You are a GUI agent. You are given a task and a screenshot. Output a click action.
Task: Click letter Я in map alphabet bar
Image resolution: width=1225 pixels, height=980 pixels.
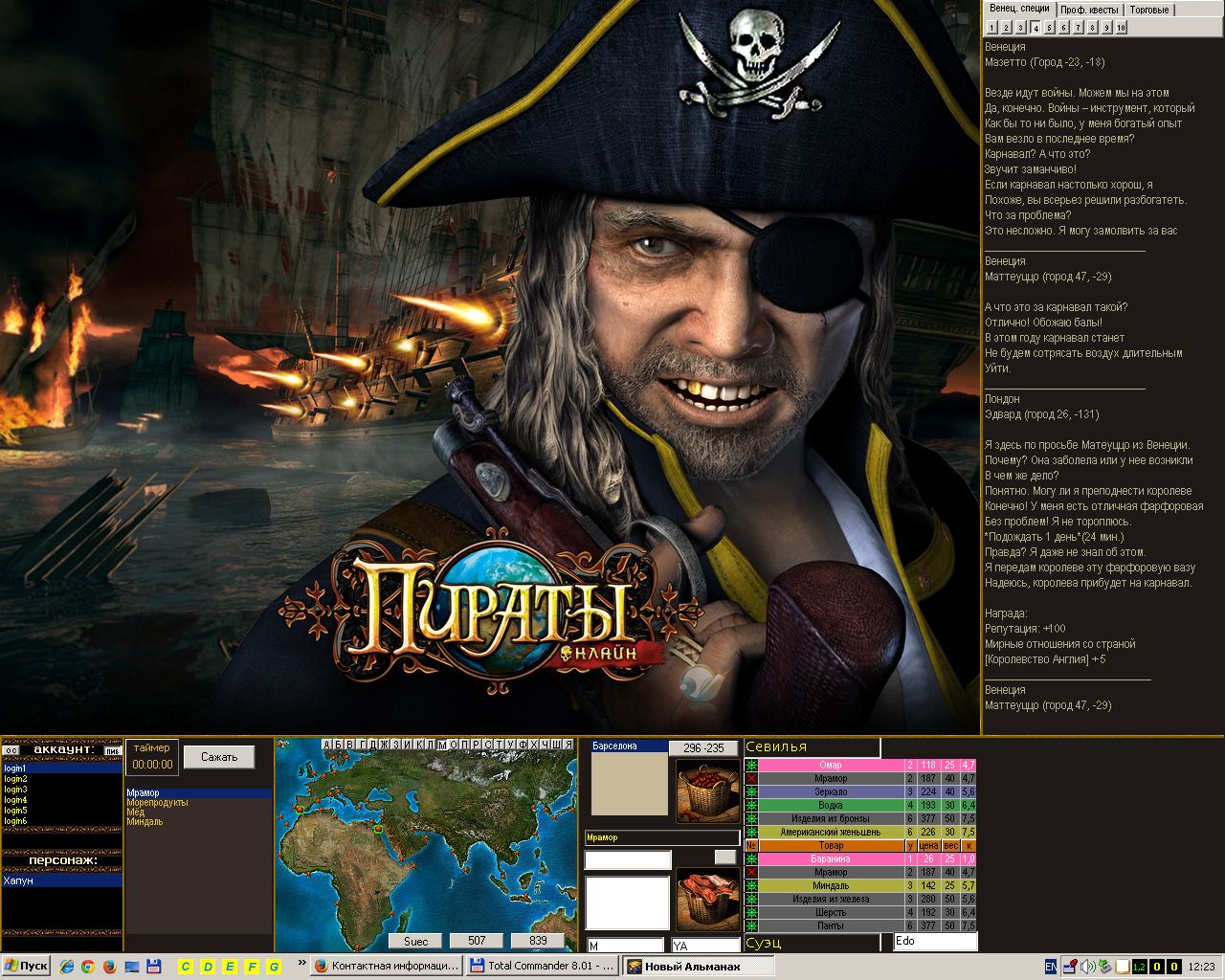tap(568, 745)
